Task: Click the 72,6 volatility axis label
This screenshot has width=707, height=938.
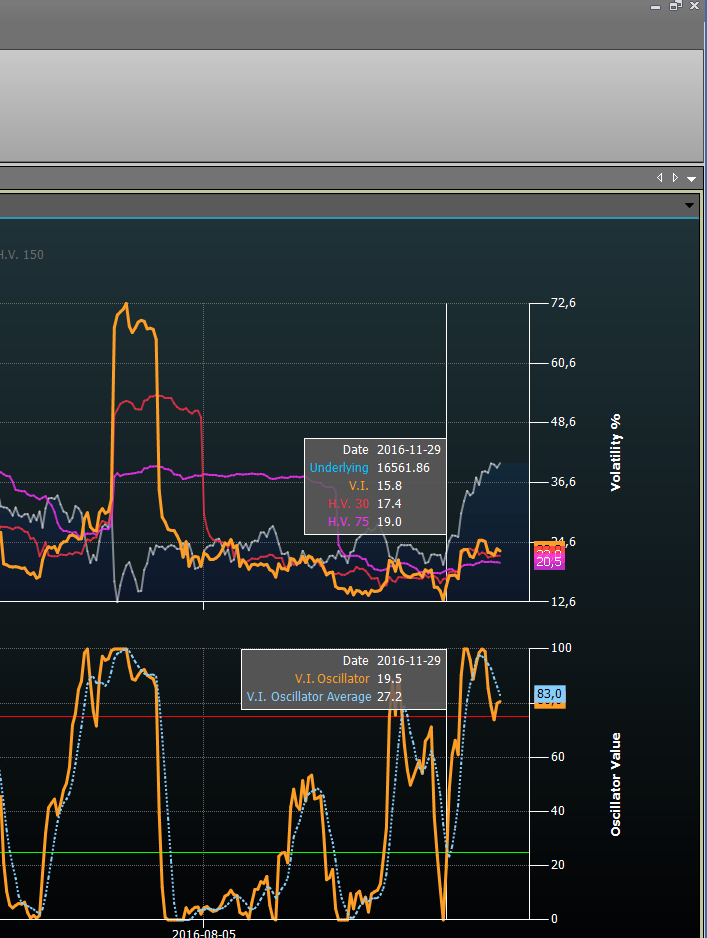Action: pyautogui.click(x=563, y=303)
